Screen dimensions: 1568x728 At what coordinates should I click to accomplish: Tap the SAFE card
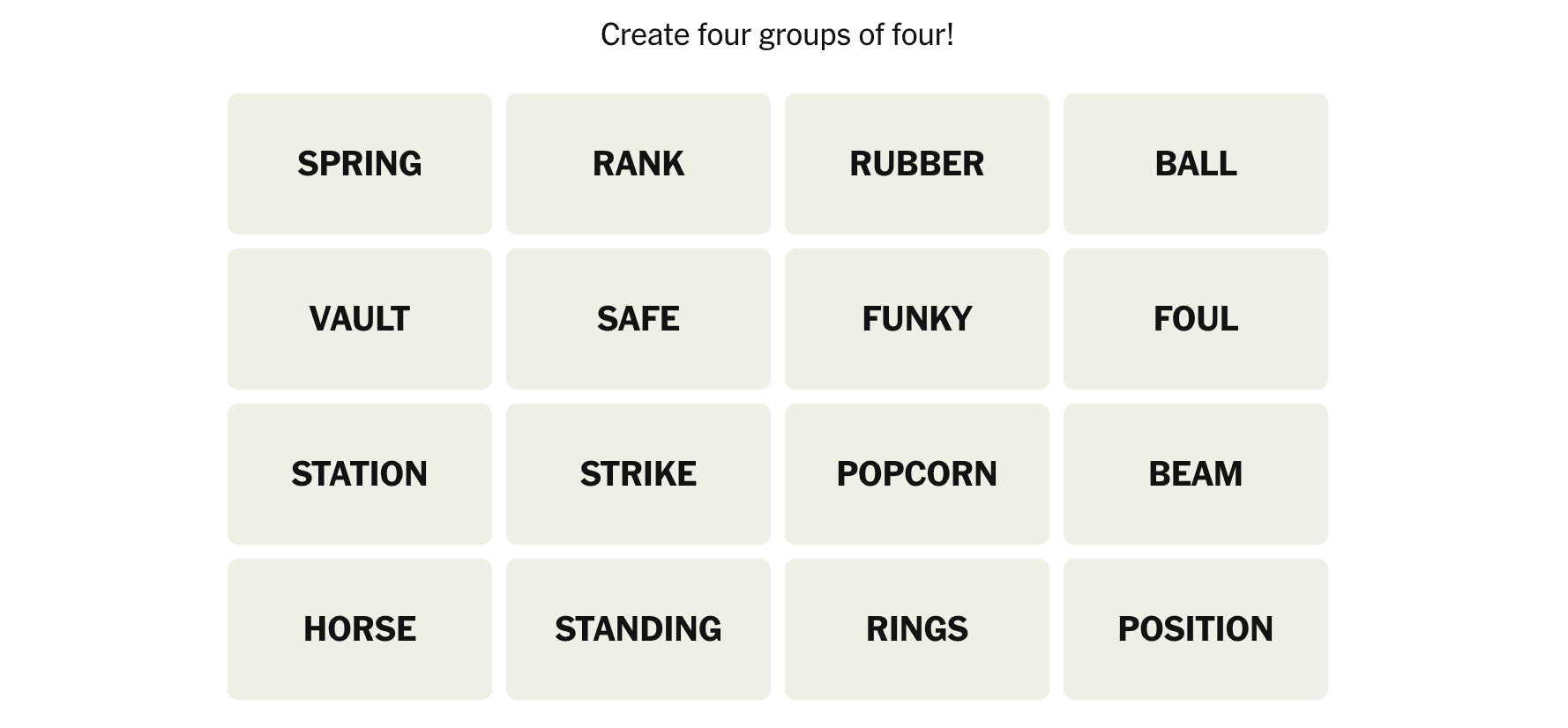[x=638, y=319]
